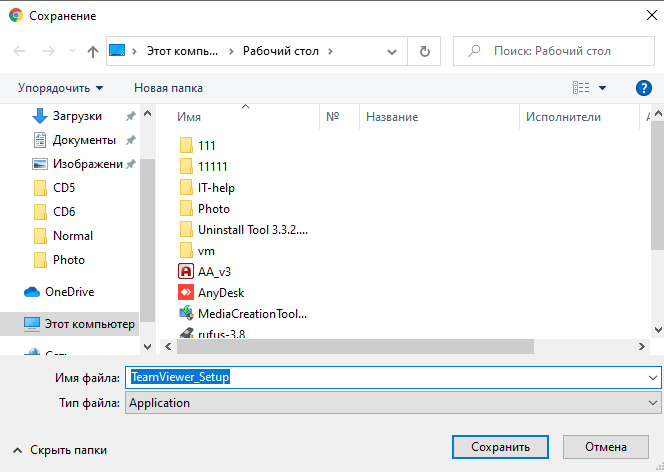The height and width of the screenshot is (472, 664).
Task: Click the 'Отмена' button
Action: click(x=606, y=447)
